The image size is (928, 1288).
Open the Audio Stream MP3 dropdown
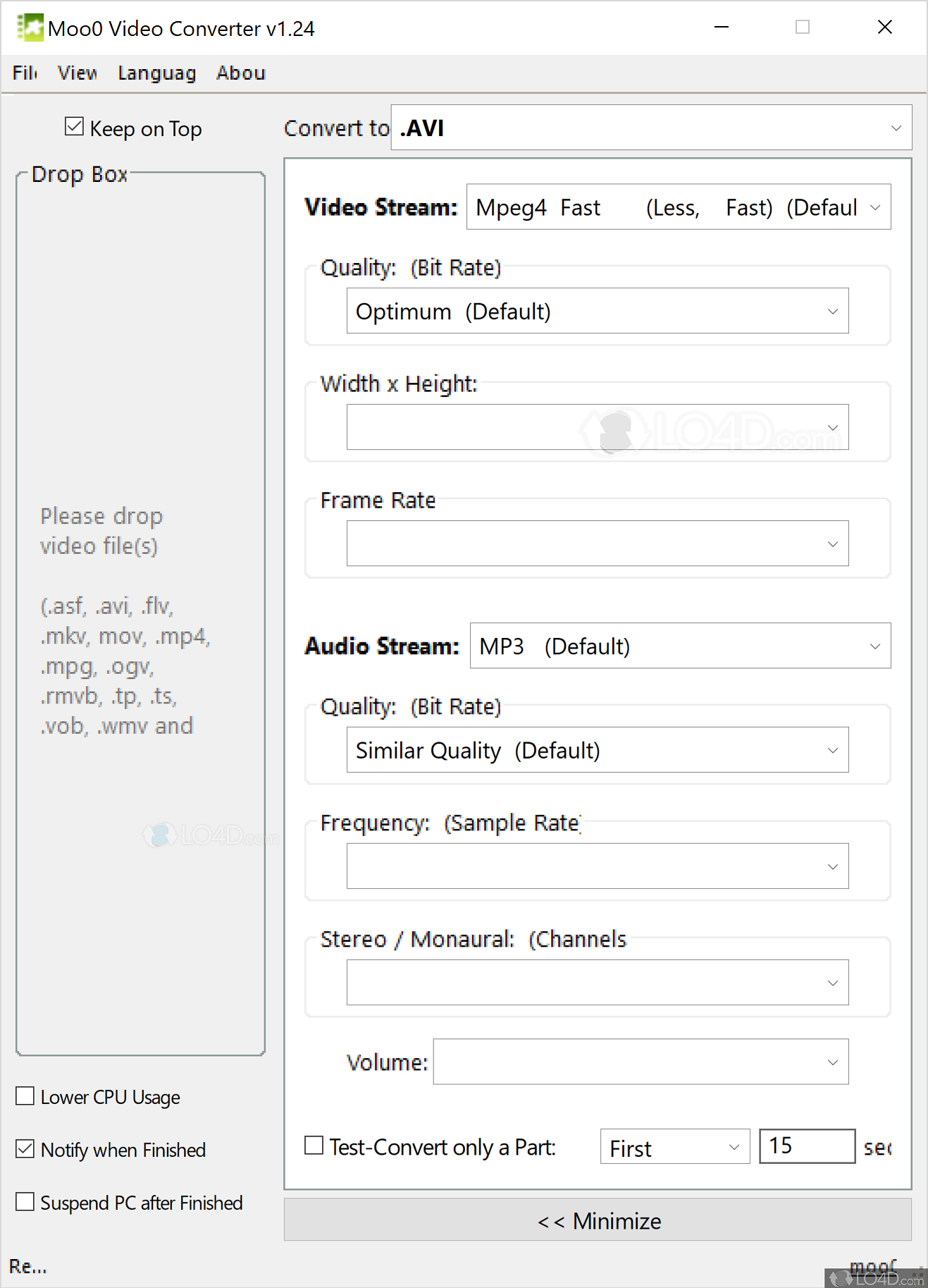(681, 646)
